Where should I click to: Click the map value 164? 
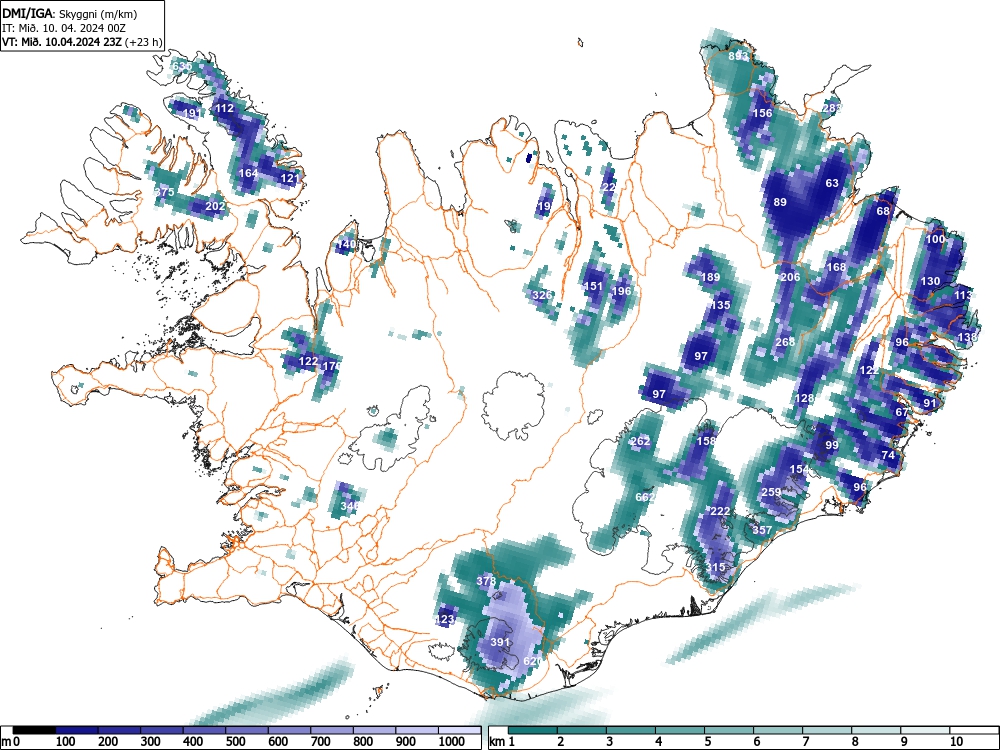pyautogui.click(x=248, y=173)
